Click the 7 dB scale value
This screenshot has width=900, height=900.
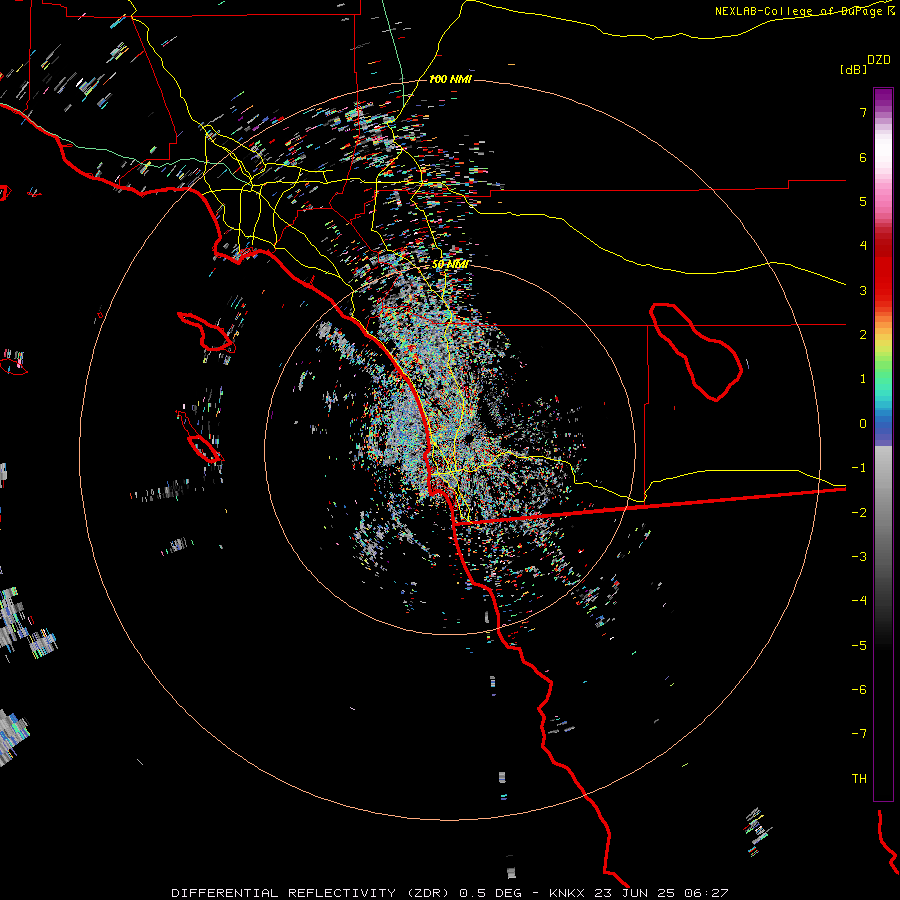(x=863, y=112)
